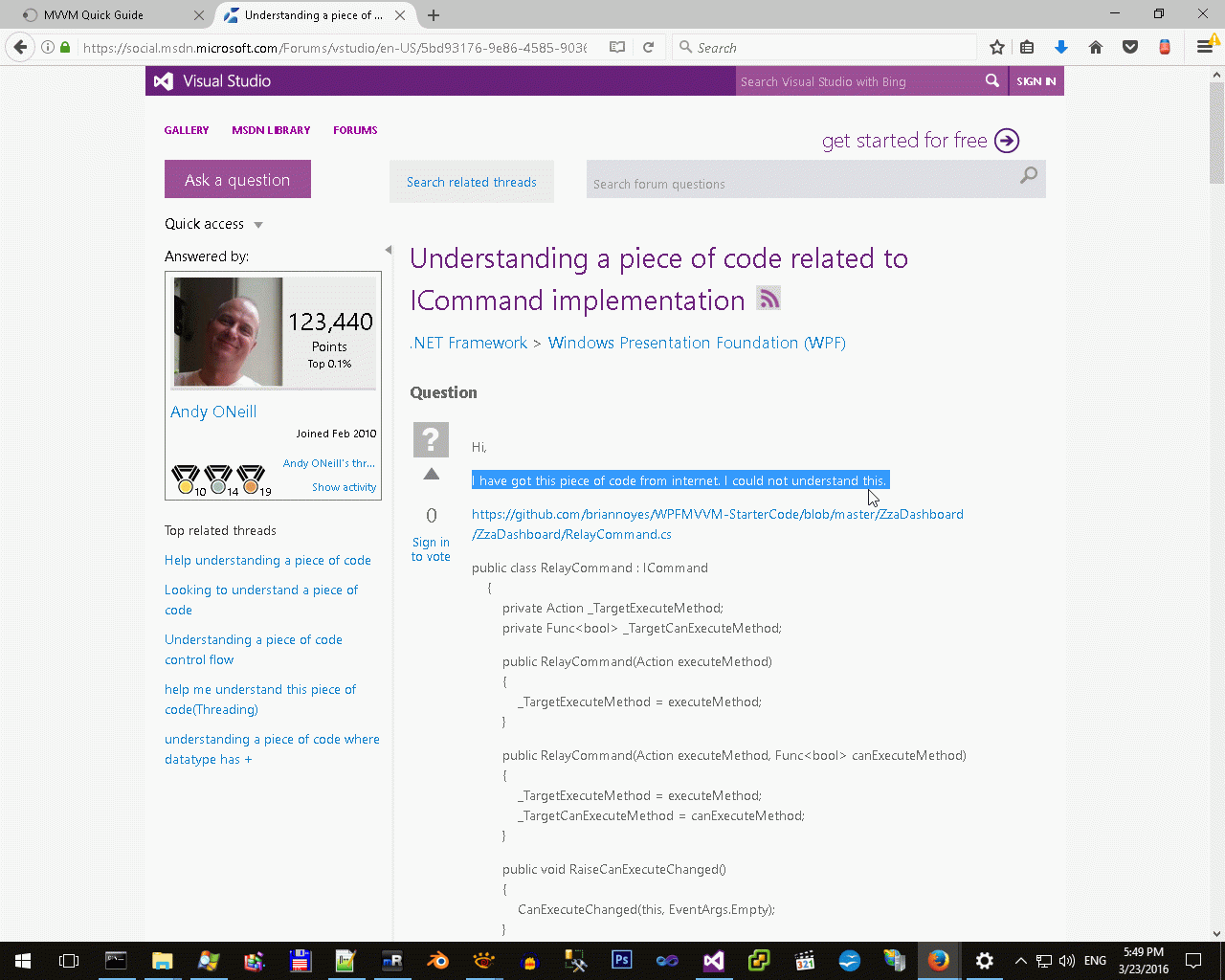Image resolution: width=1225 pixels, height=980 pixels.
Task: Open a new browser tab
Action: [434, 15]
